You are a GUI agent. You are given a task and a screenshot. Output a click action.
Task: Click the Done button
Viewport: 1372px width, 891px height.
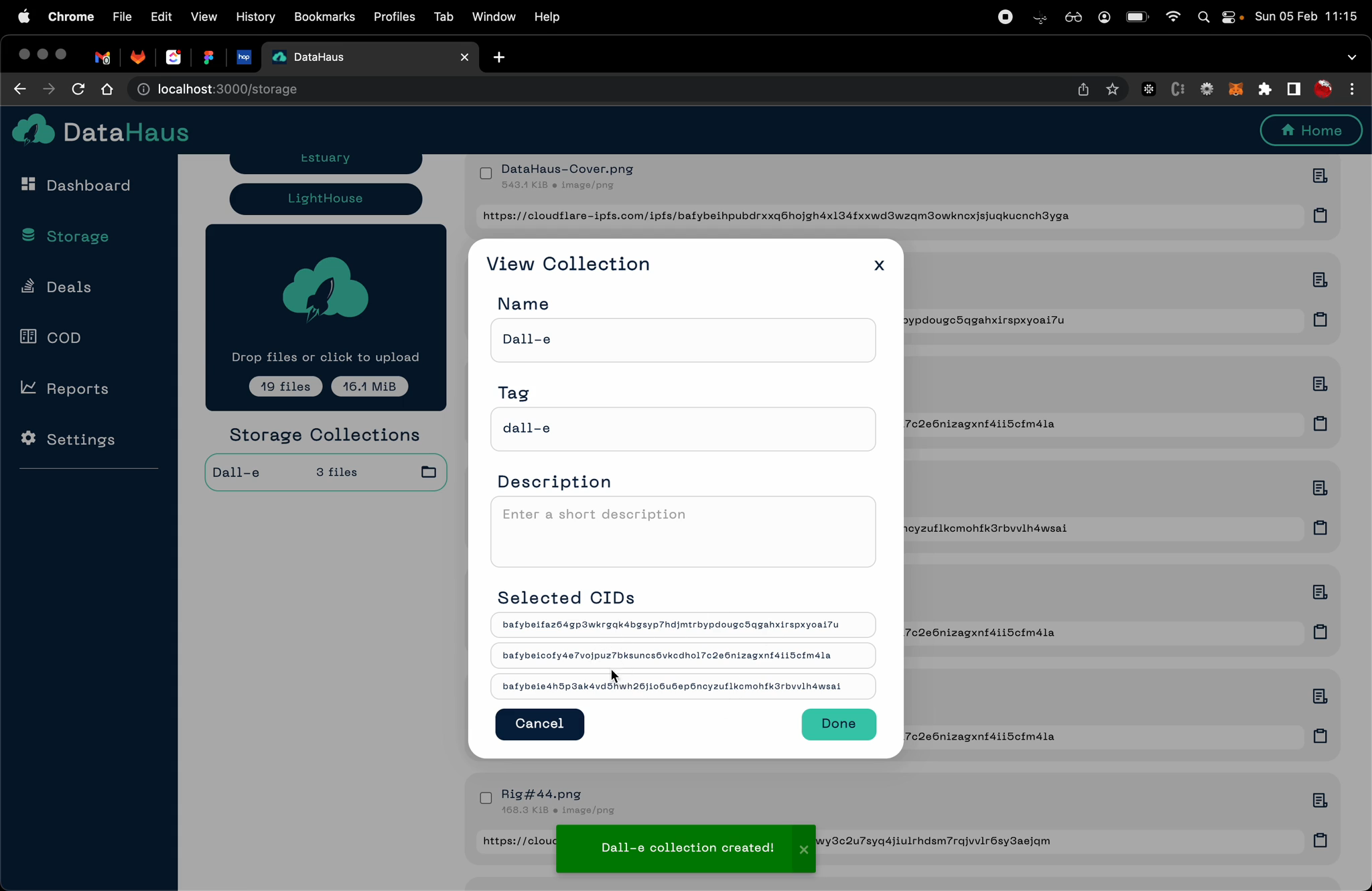point(839,724)
